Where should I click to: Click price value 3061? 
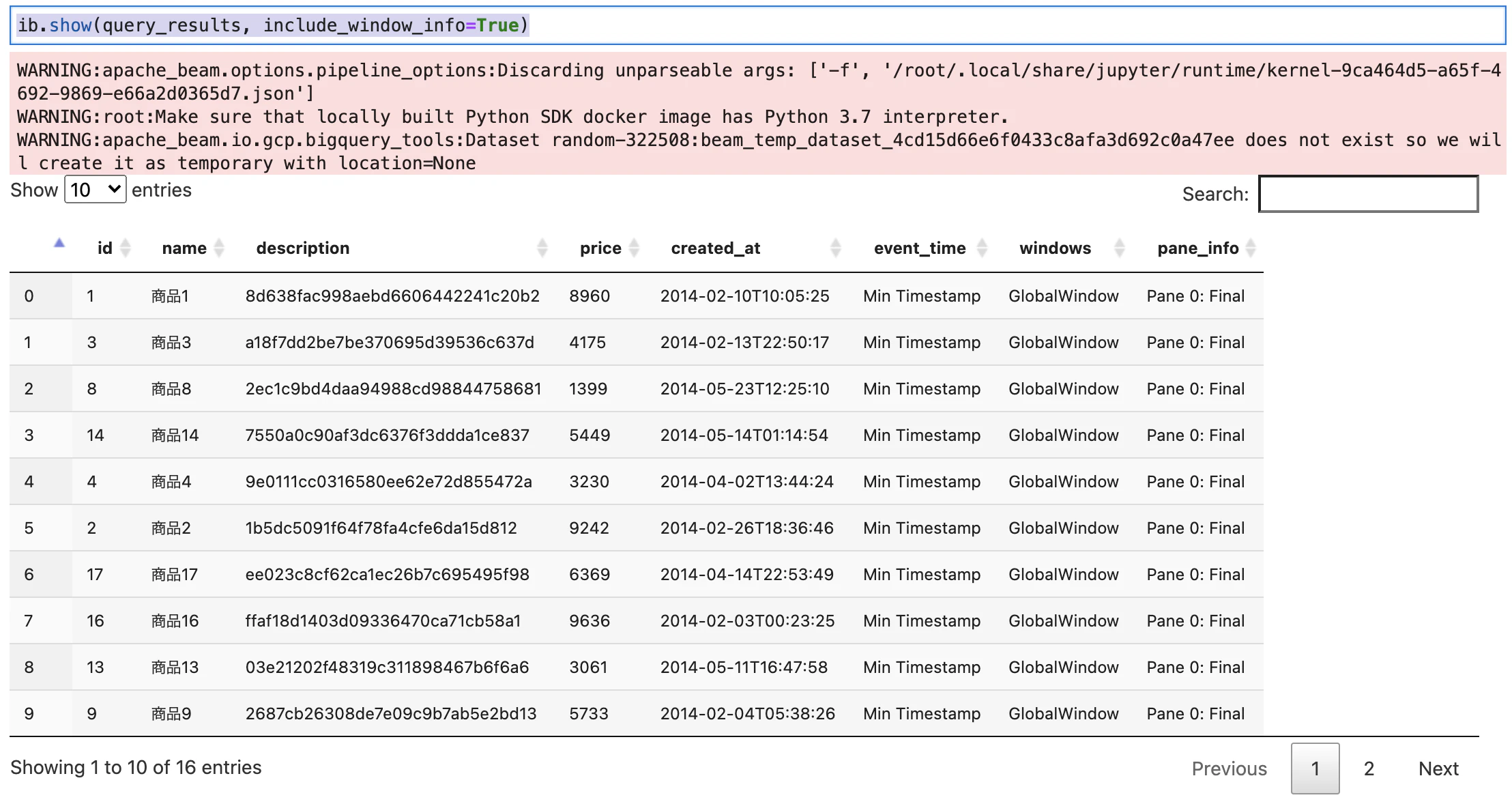(588, 667)
